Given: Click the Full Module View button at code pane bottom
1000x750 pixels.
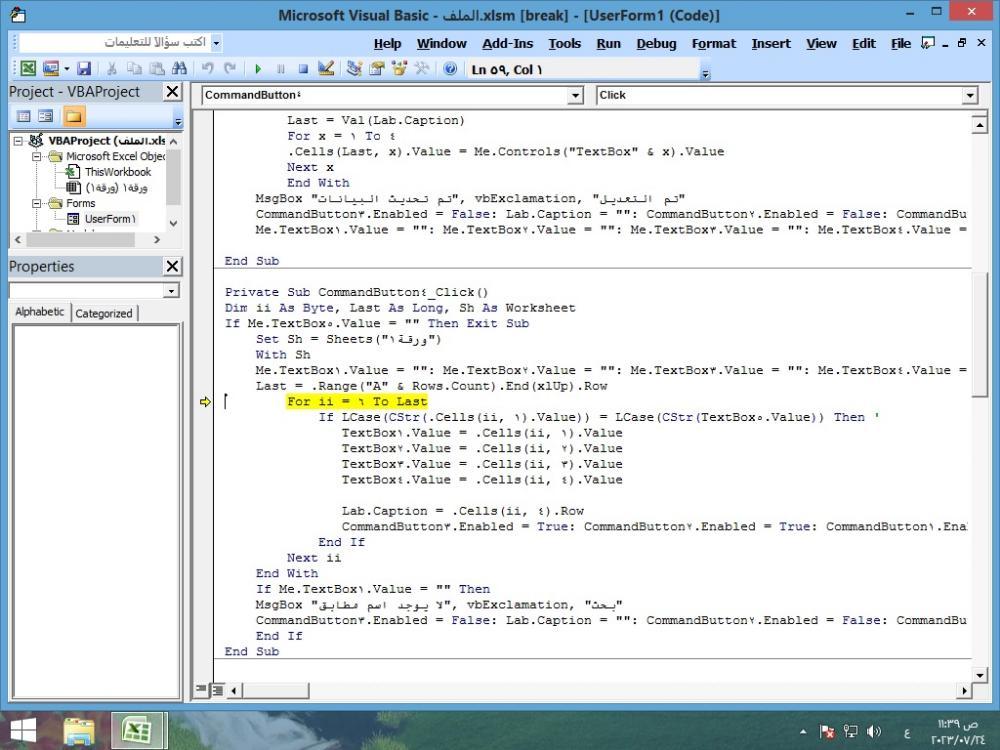Looking at the screenshot, I should pyautogui.click(x=217, y=689).
